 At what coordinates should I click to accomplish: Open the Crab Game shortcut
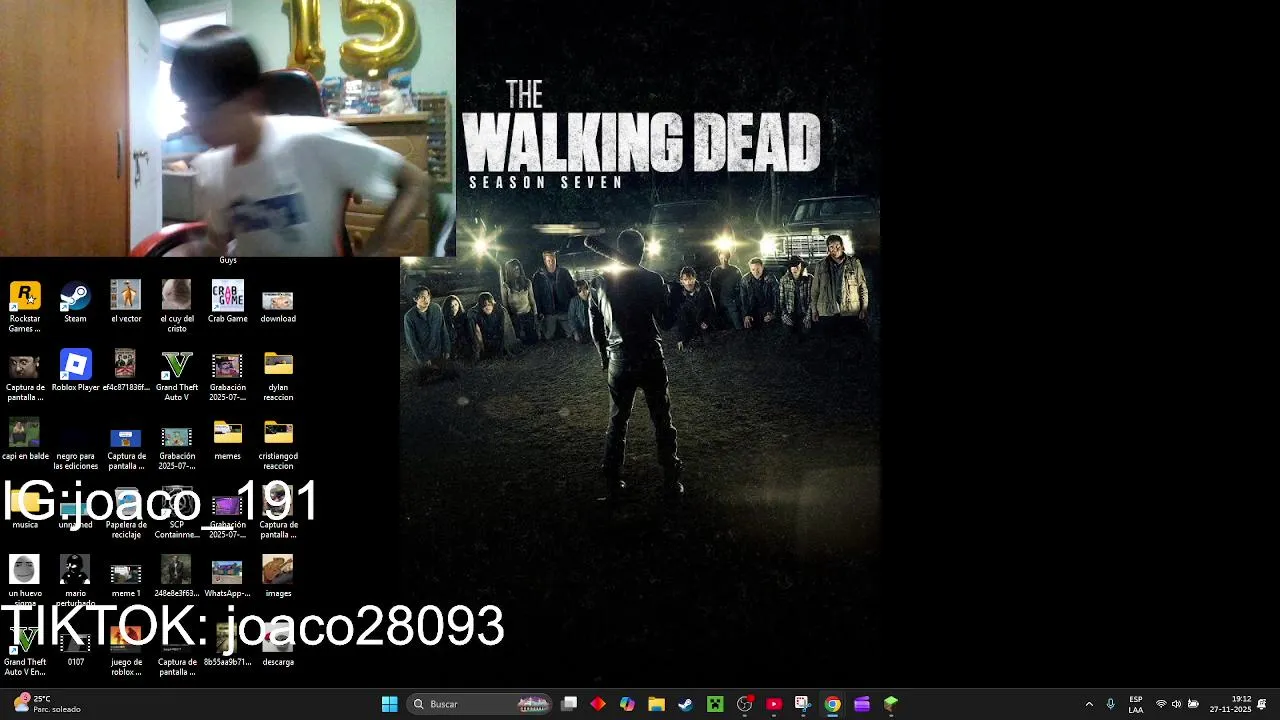click(227, 303)
